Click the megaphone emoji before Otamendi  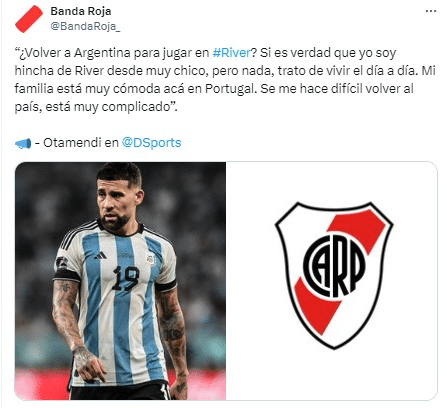pyautogui.click(x=23, y=143)
